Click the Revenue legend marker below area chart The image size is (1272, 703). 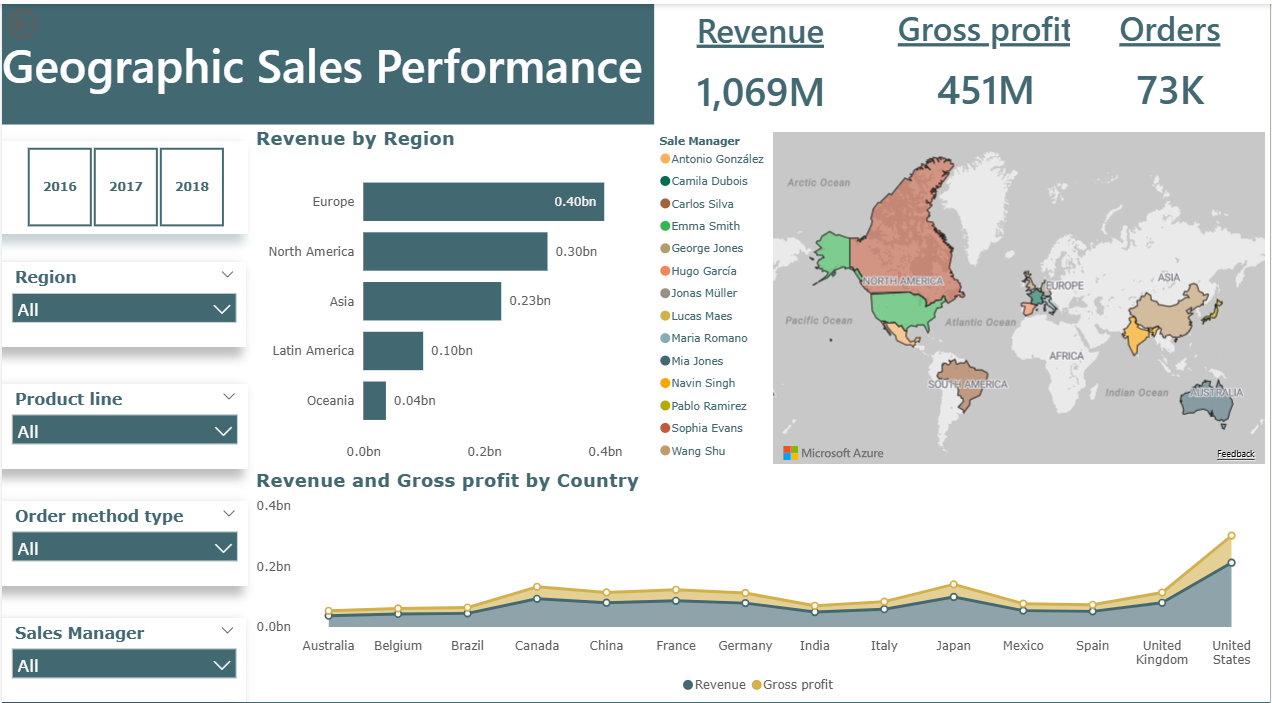click(x=688, y=685)
